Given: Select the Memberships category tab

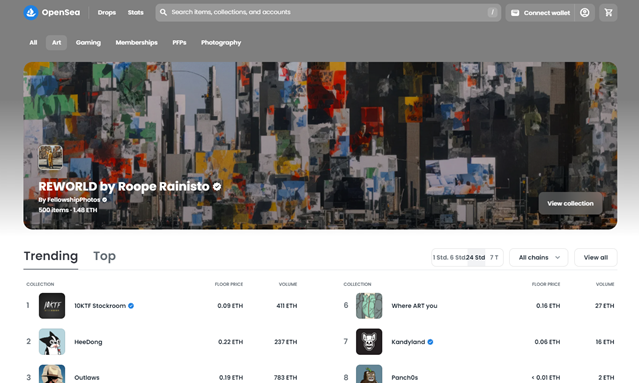Looking at the screenshot, I should point(137,42).
